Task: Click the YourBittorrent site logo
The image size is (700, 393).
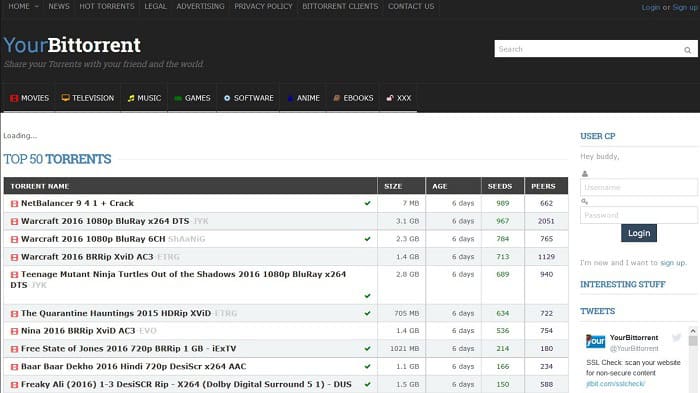Action: coord(72,45)
